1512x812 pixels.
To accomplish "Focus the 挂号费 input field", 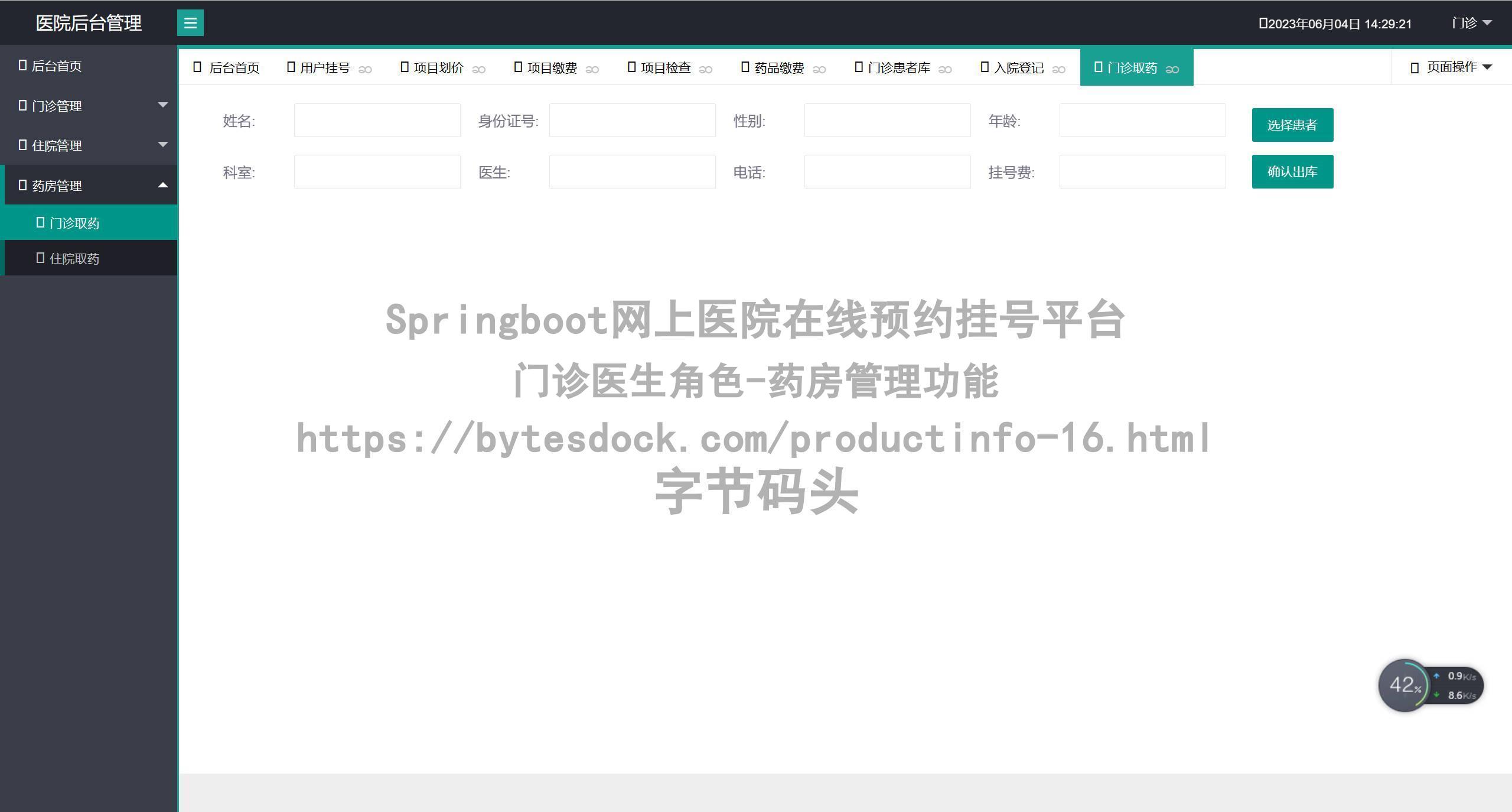I will click(x=1143, y=171).
